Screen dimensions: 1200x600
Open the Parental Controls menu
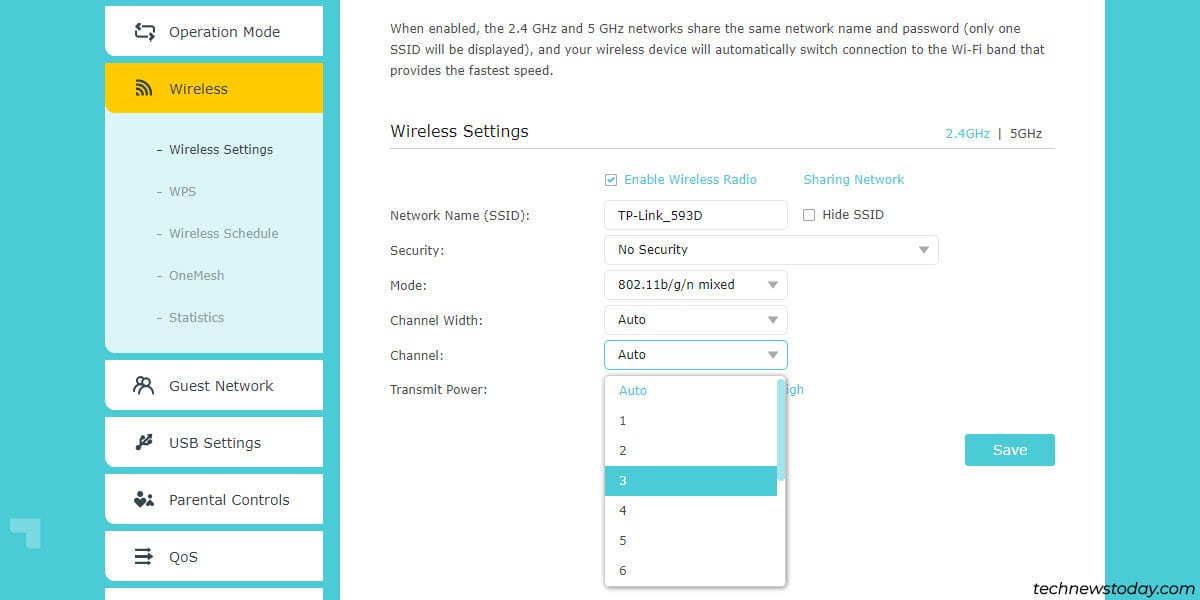pyautogui.click(x=214, y=500)
